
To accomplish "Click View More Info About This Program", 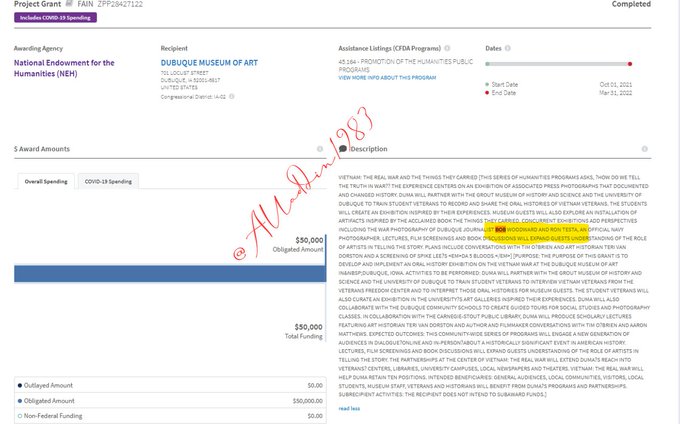I will pos(389,76).
